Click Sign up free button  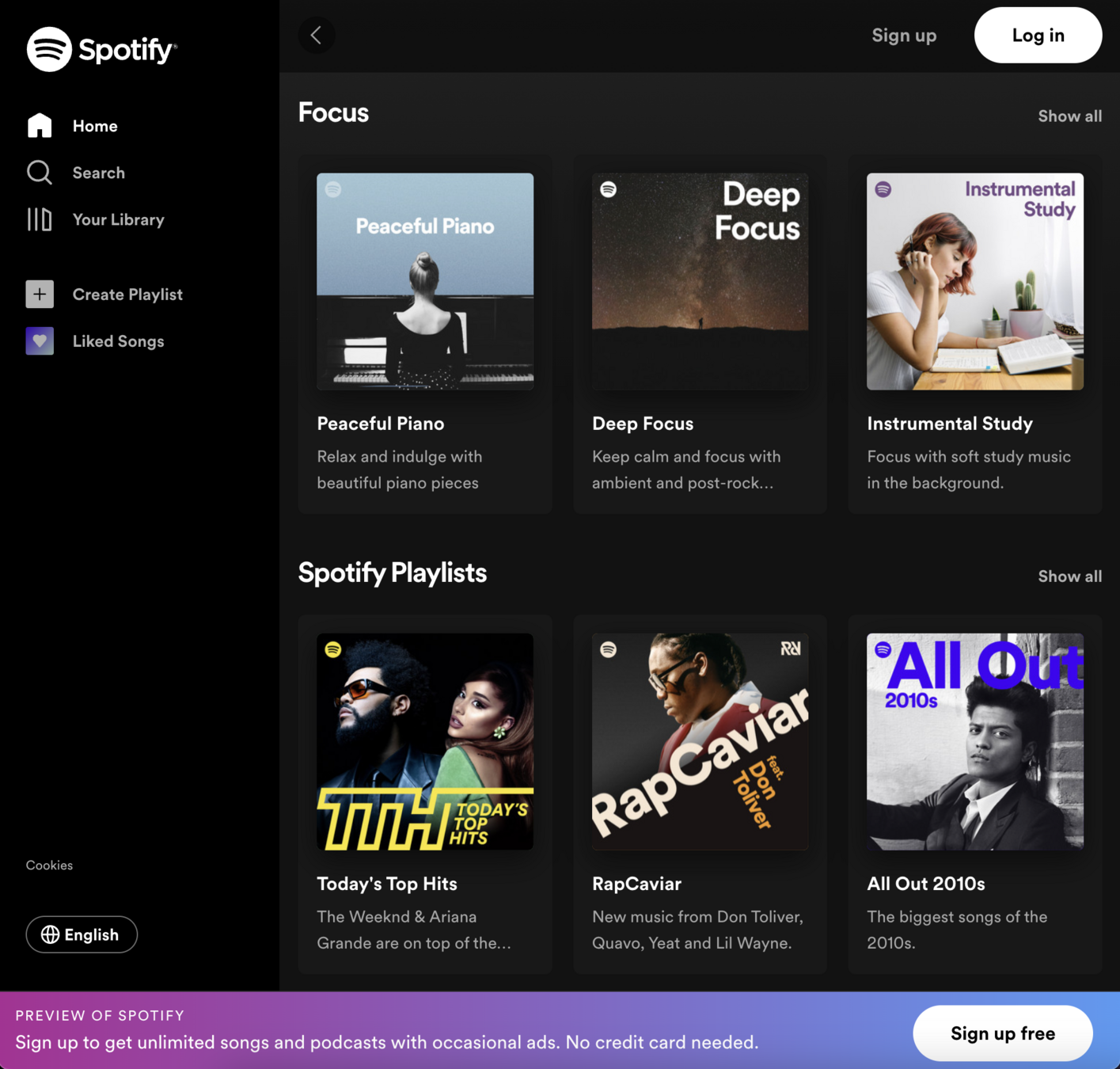click(1003, 1033)
